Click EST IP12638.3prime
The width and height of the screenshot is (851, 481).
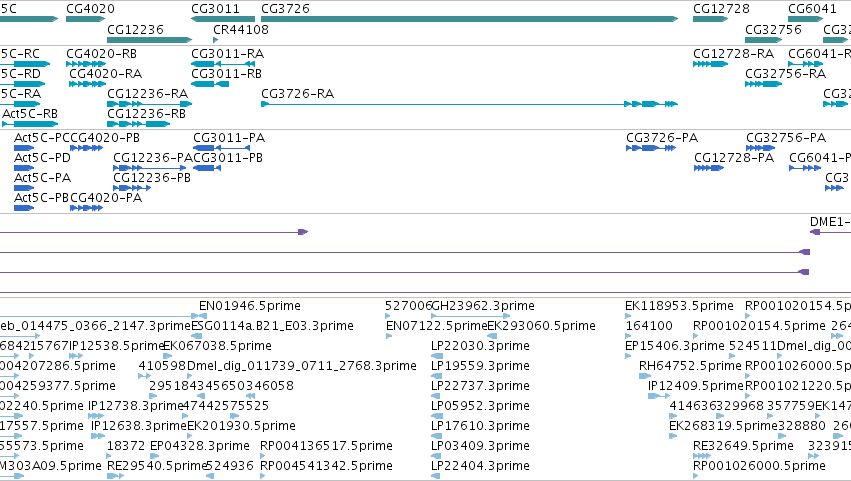pyautogui.click(x=139, y=426)
